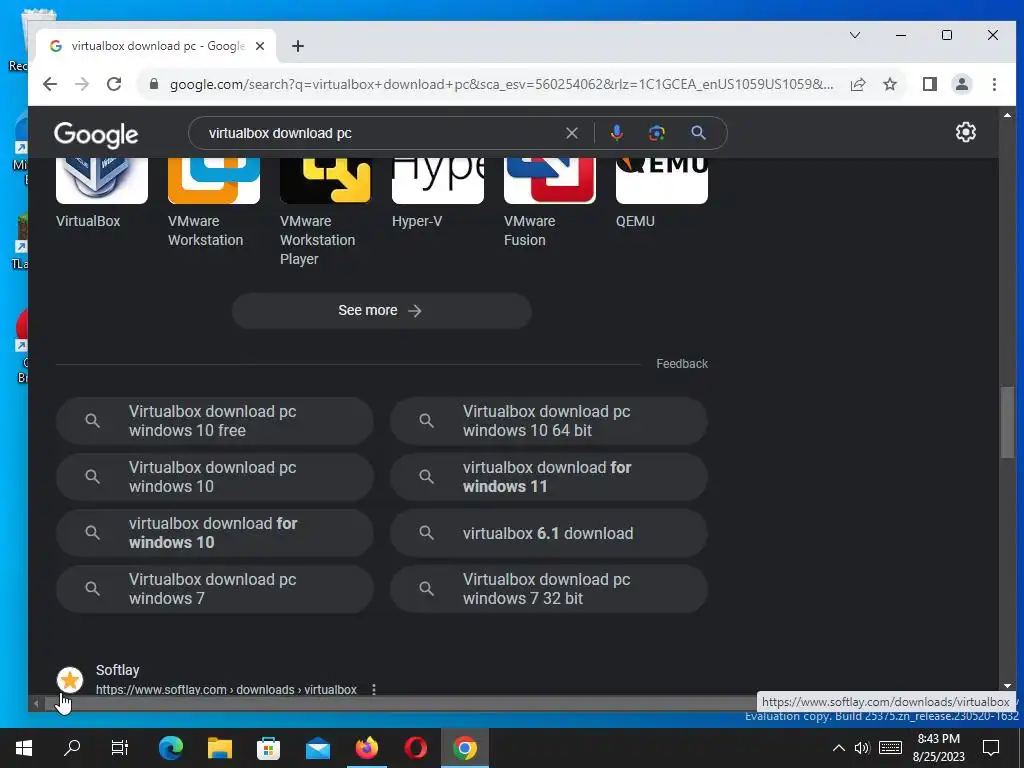Click the browser forward arrow
1024x768 pixels.
[x=82, y=84]
